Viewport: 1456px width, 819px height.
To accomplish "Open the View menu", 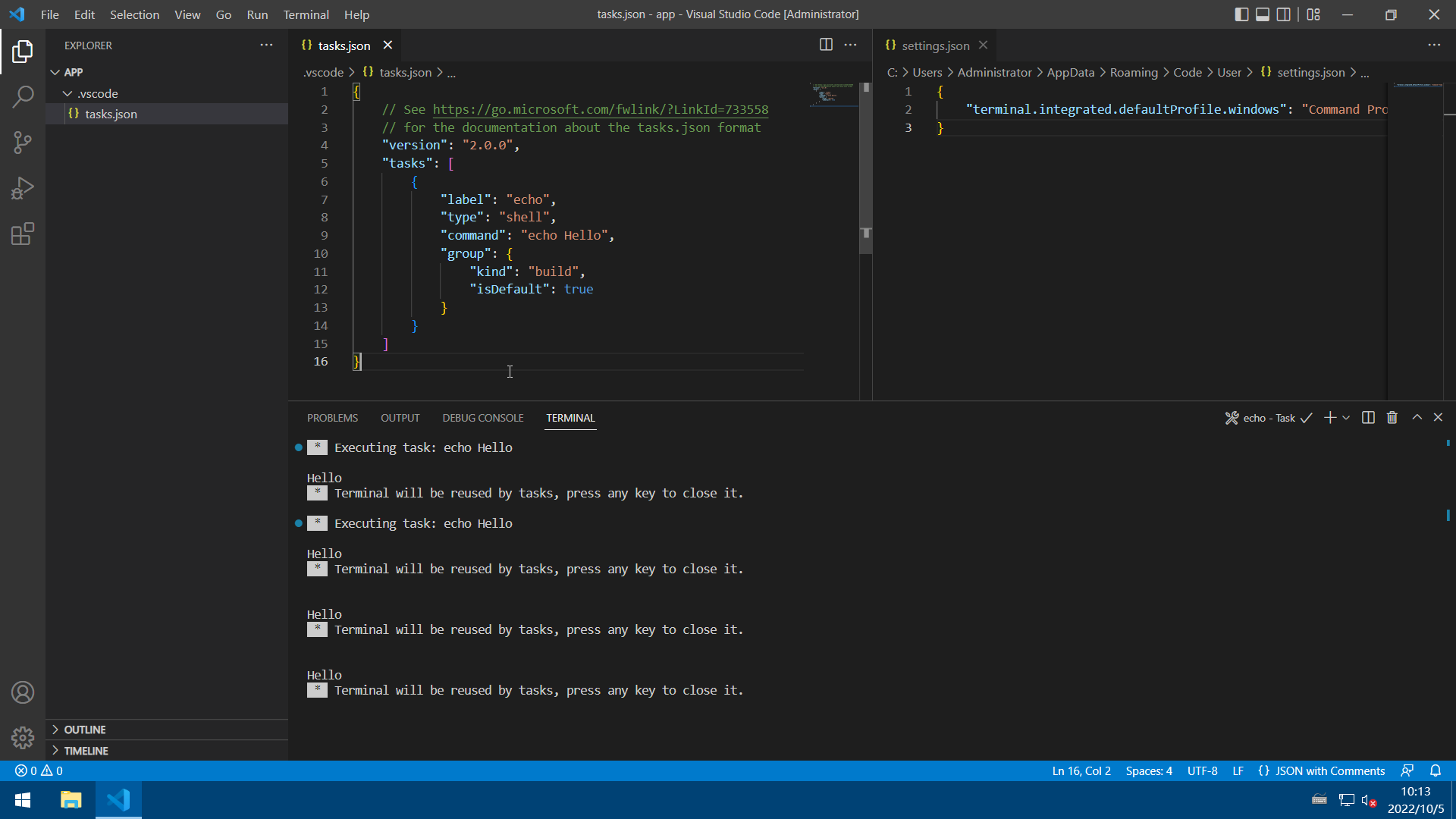I will tap(187, 14).
